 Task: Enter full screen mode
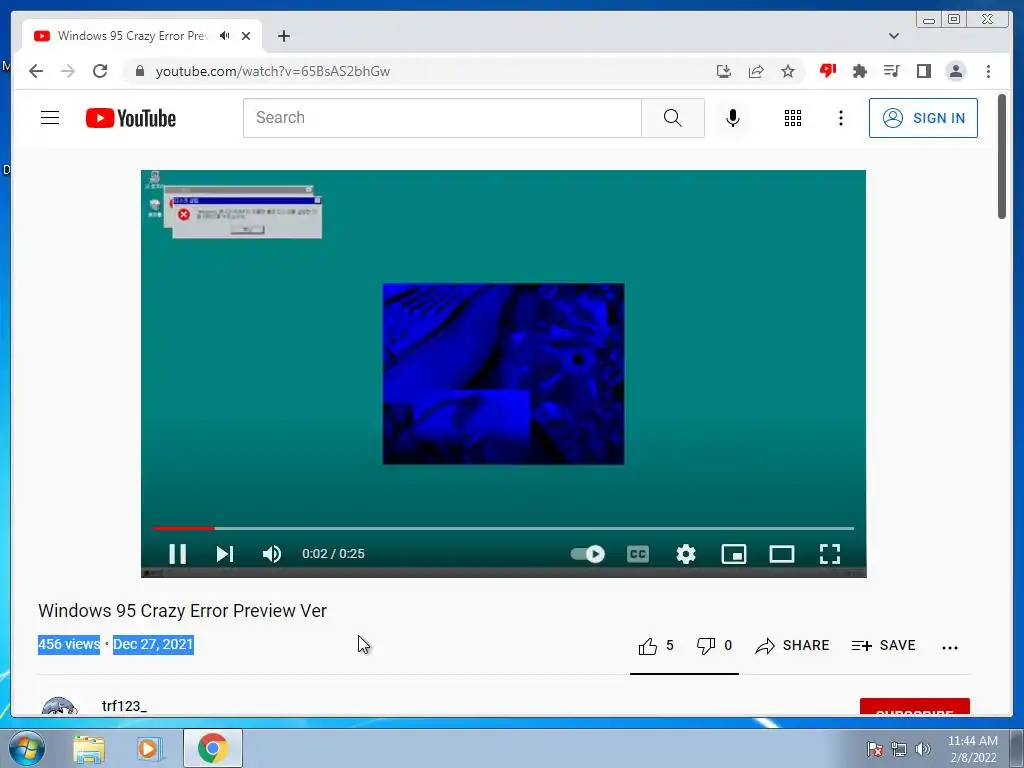pos(830,554)
